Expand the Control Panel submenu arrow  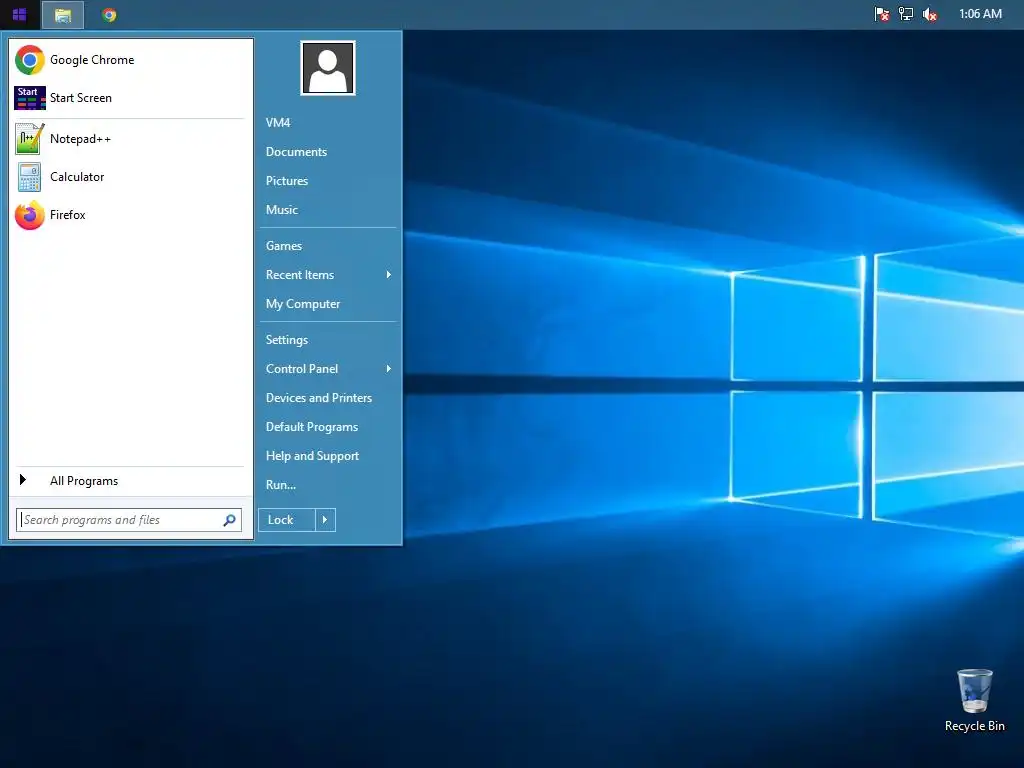389,369
